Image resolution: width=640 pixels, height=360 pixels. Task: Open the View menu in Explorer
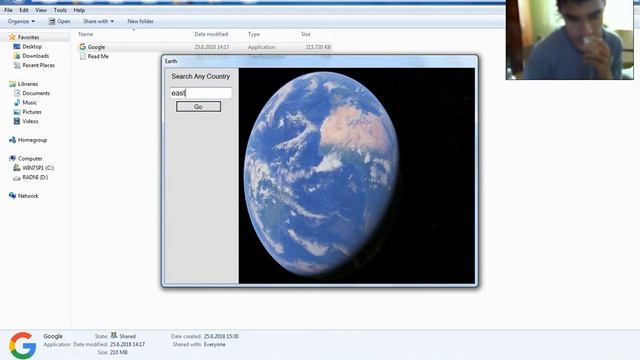[x=41, y=10]
